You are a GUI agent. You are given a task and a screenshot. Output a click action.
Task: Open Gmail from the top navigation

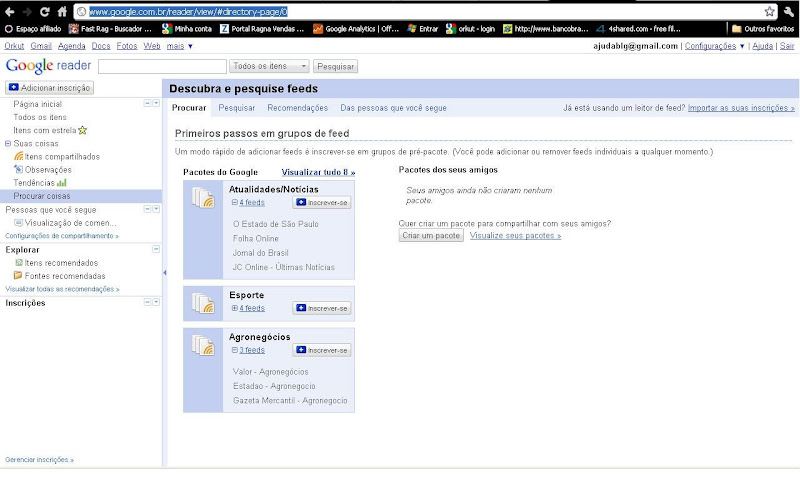41,46
